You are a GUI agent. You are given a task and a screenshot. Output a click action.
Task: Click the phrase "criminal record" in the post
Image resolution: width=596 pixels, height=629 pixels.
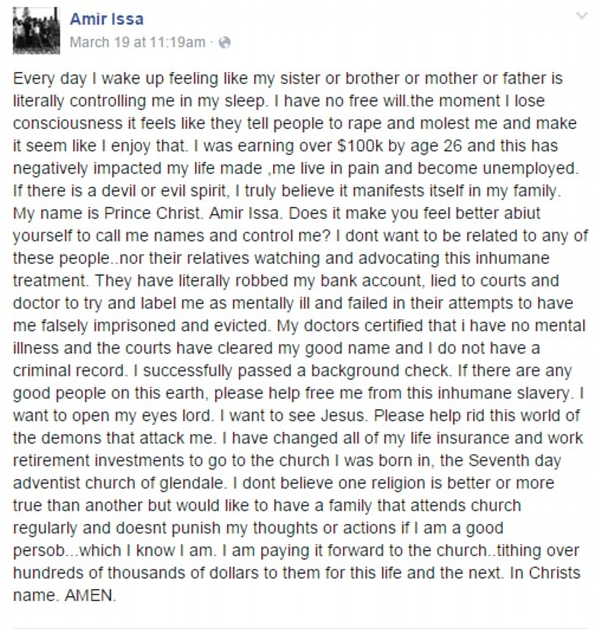(69, 370)
